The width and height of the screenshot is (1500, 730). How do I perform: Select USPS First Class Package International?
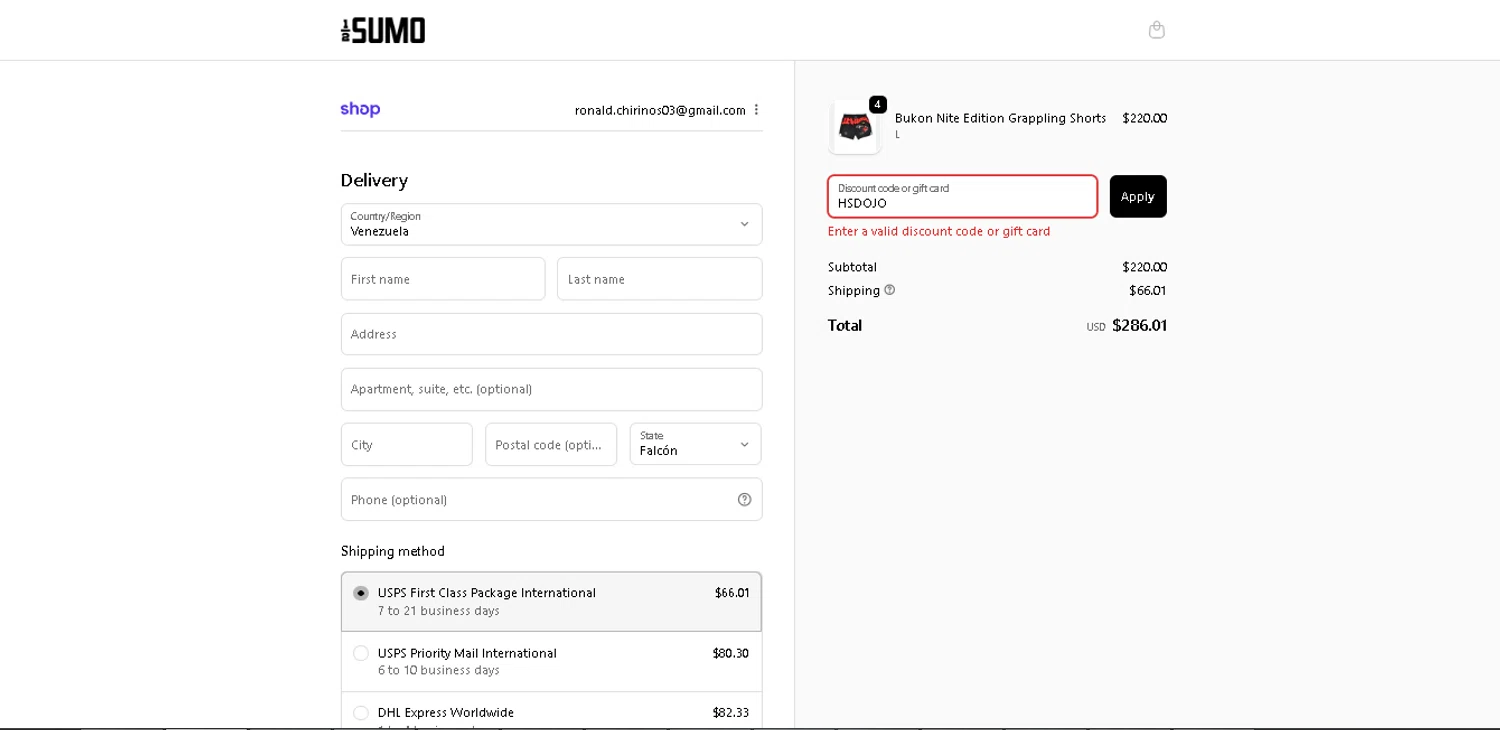pyautogui.click(x=551, y=601)
